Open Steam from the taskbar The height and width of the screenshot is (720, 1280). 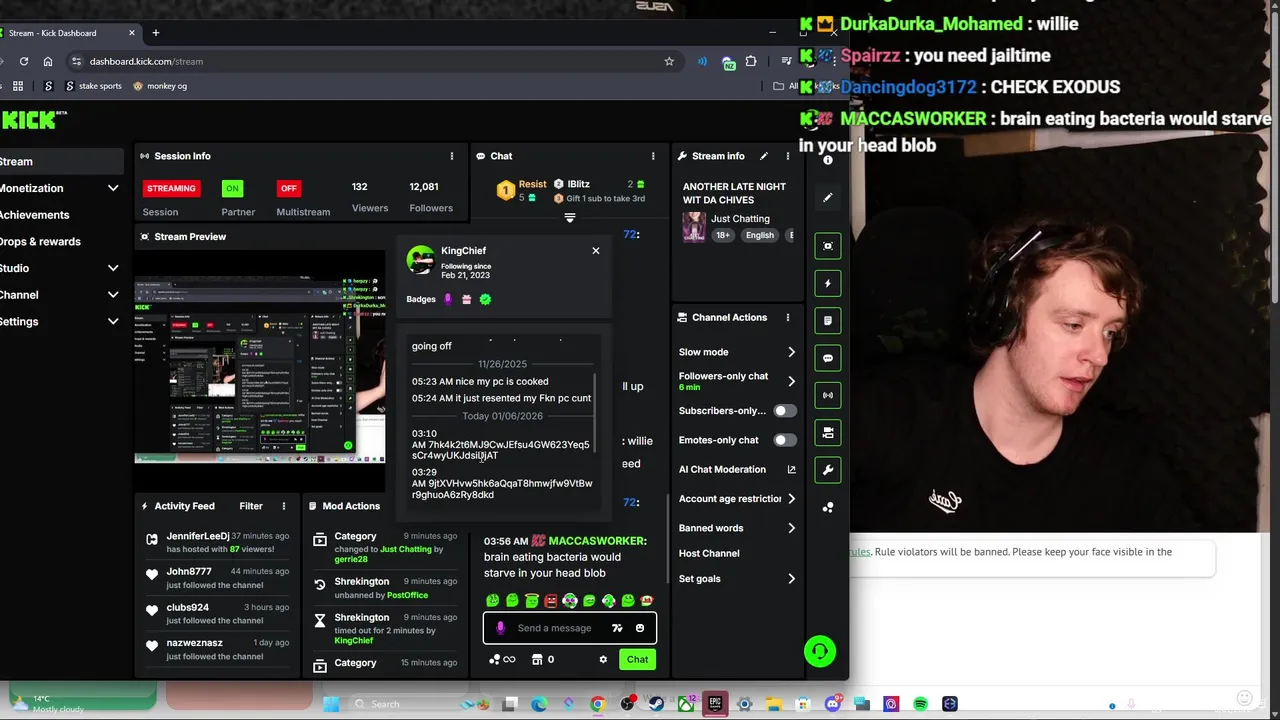(657, 704)
